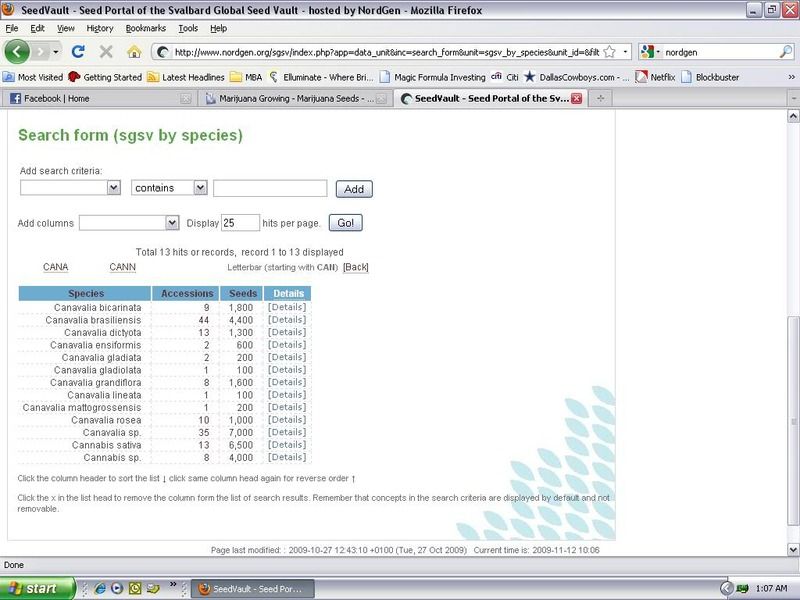Show more bookmarks chevron
This screenshot has height=600, width=800.
pos(791,77)
